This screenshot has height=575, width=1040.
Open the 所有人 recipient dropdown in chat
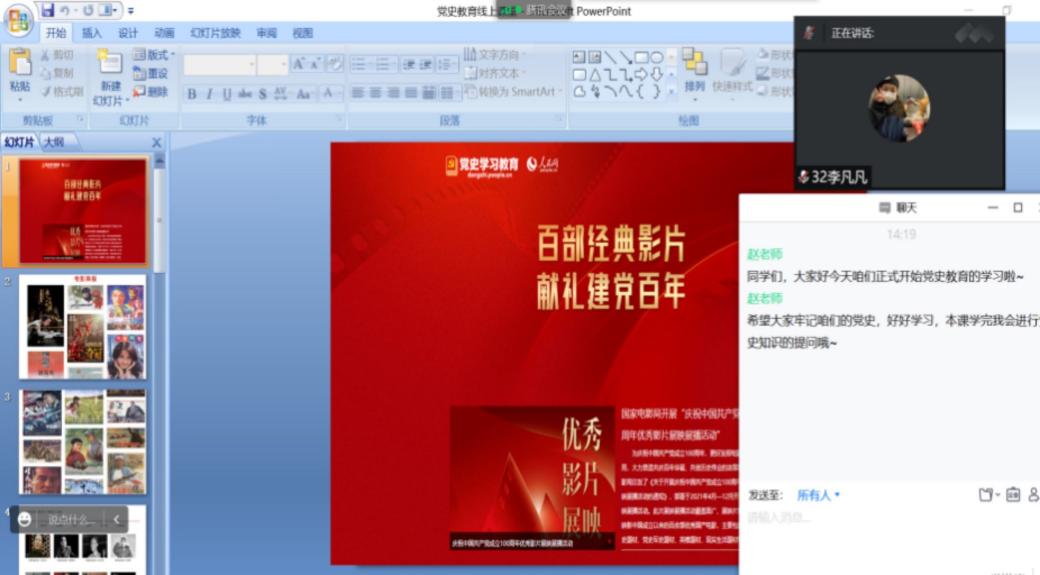coord(818,495)
